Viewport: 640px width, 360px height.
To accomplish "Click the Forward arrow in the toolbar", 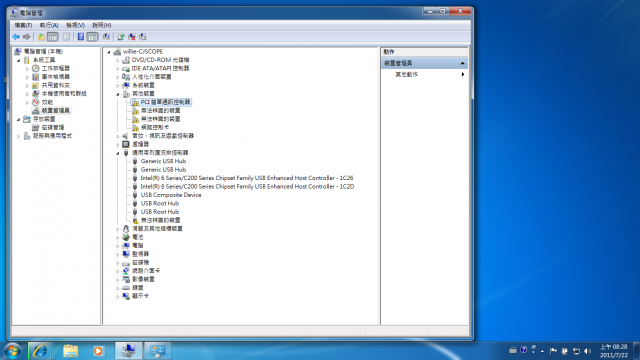I will point(27,37).
